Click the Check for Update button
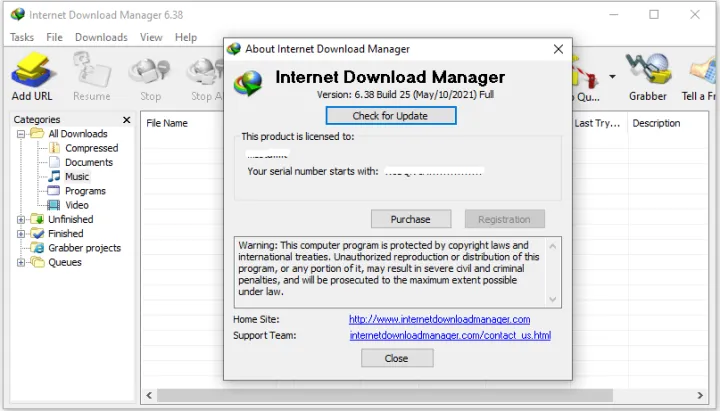The width and height of the screenshot is (720, 411). tap(391, 116)
